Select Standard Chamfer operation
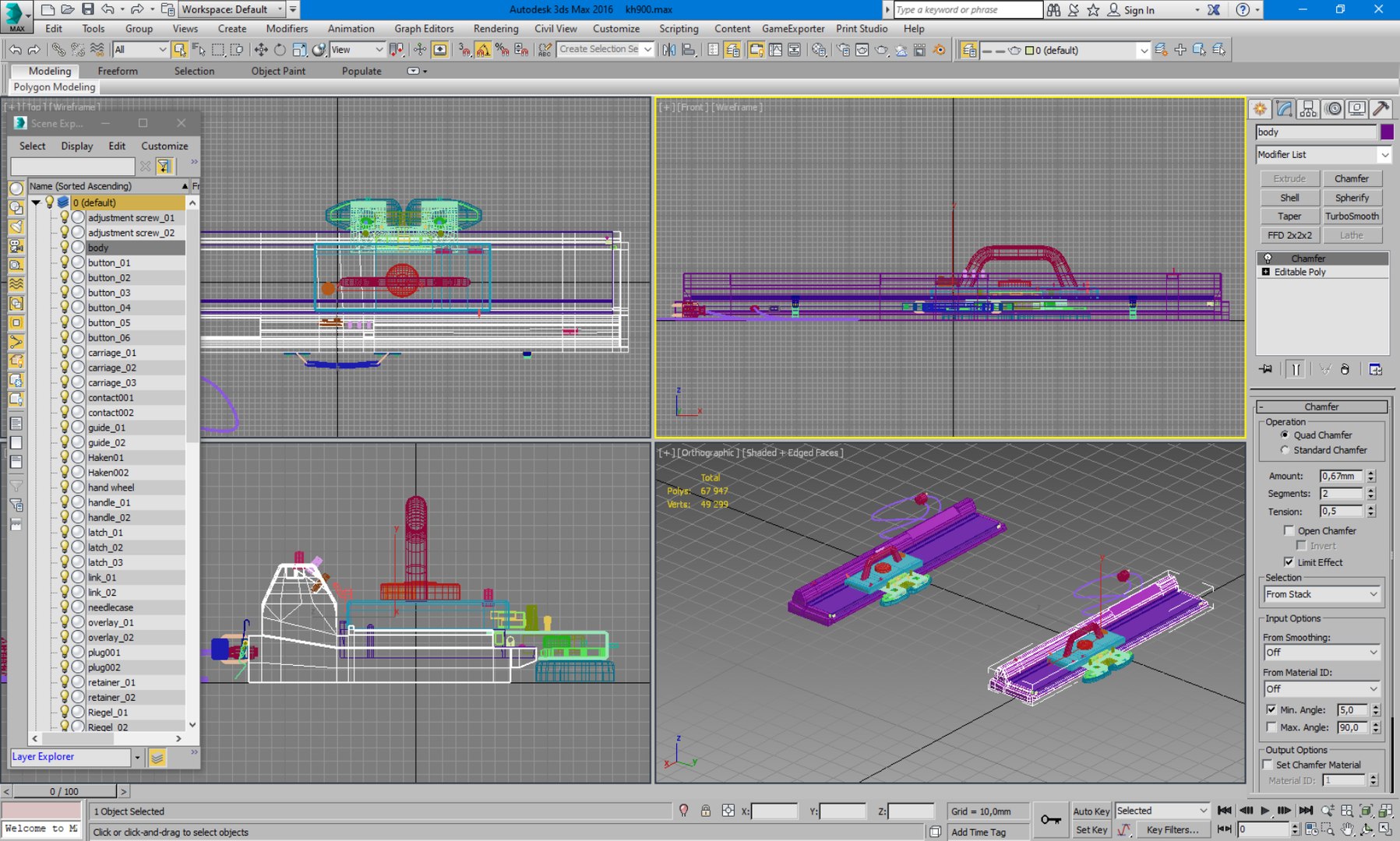1400x841 pixels. [1285, 450]
